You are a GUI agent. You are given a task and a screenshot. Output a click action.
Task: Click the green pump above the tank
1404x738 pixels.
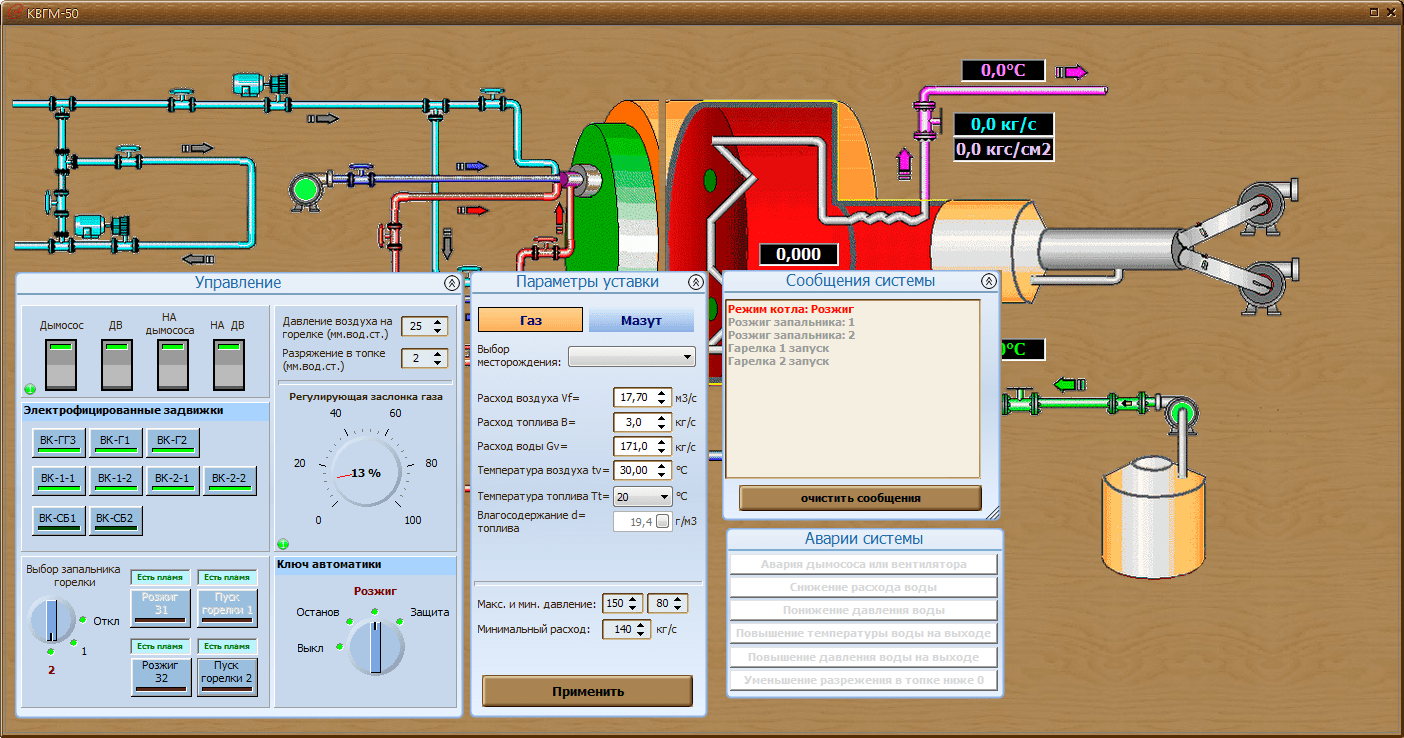1181,413
